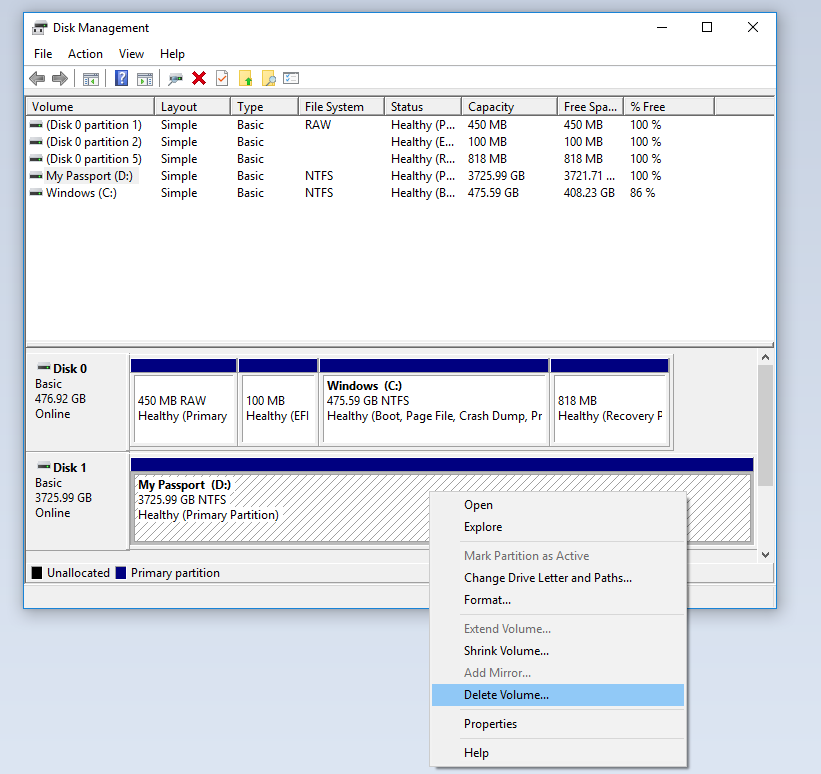Click drive icon beside (Disk 0 partition 5)

click(36, 159)
